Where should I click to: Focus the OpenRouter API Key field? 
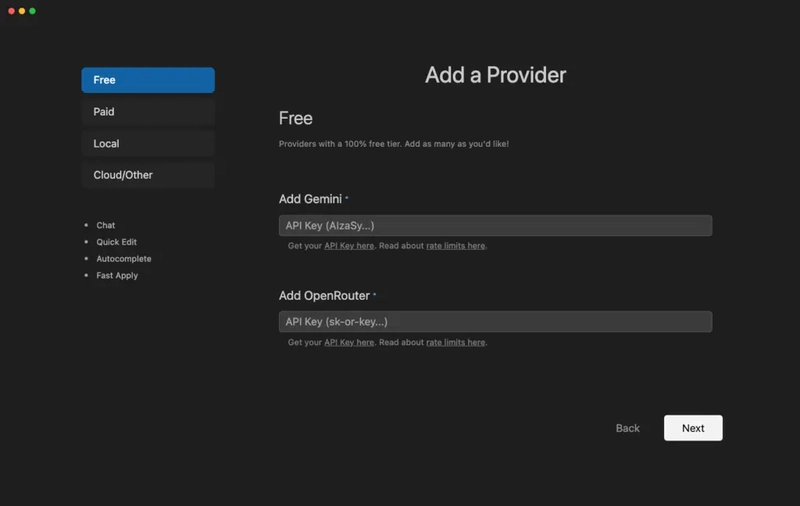point(495,322)
